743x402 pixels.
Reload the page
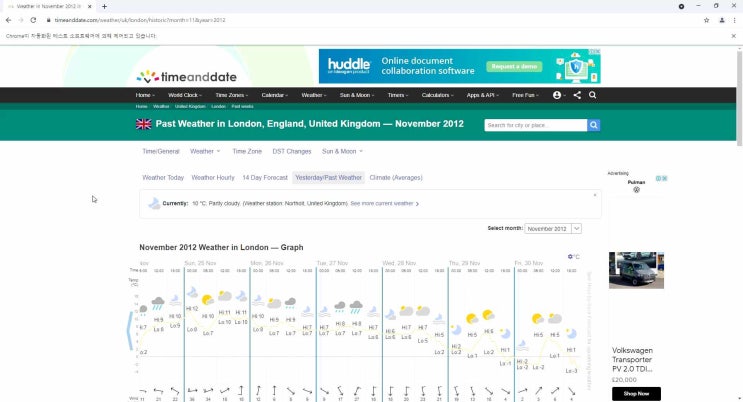[33, 20]
